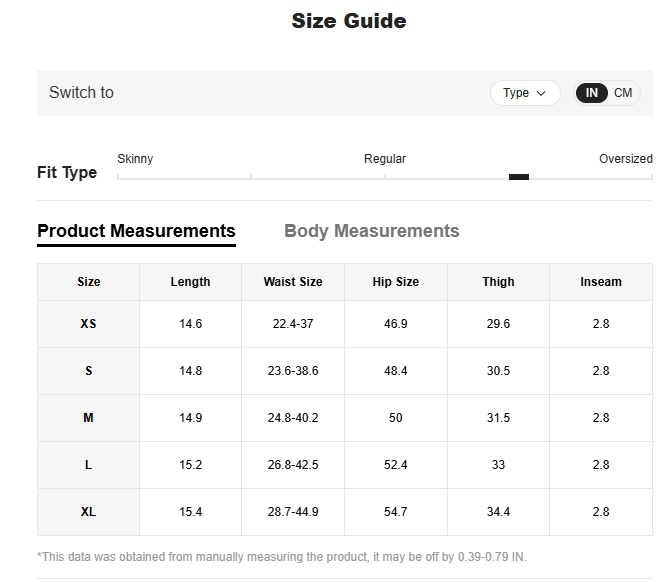The image size is (669, 582).
Task: Click the Oversized fit label
Action: (x=625, y=159)
